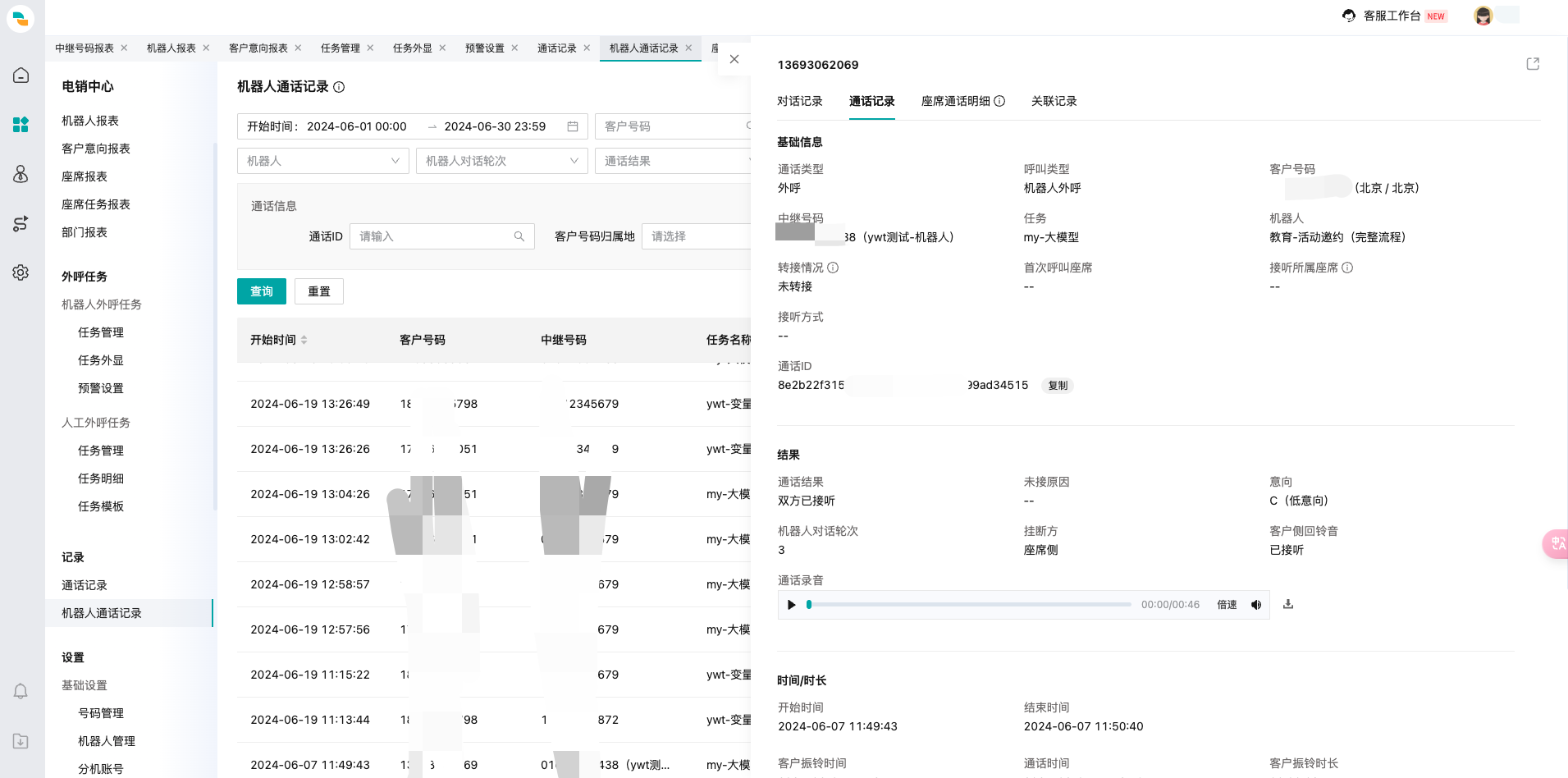Mute the recording volume speaker icon
The image size is (1568, 778).
[1256, 605]
